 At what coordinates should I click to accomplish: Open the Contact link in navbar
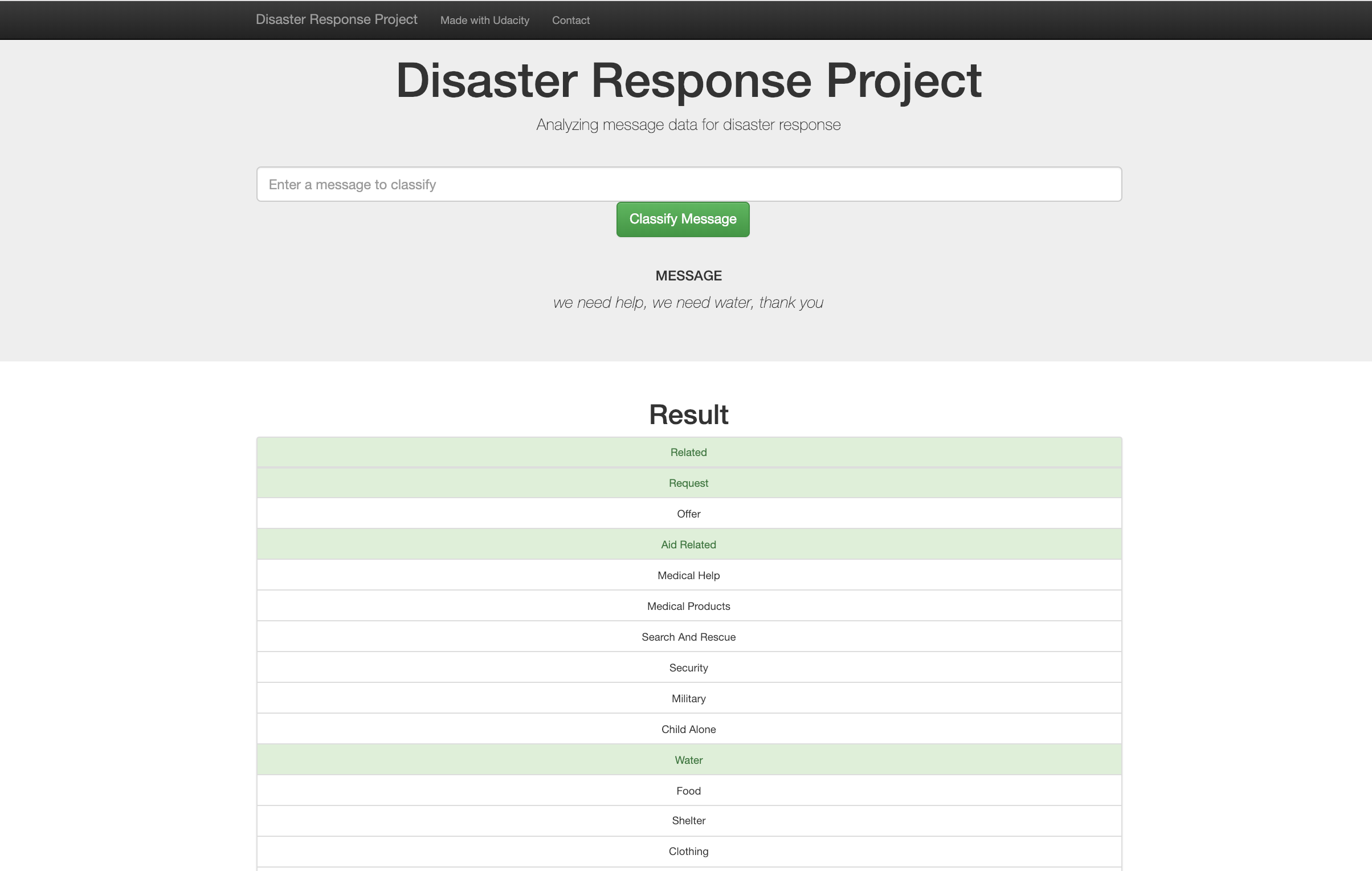click(571, 20)
